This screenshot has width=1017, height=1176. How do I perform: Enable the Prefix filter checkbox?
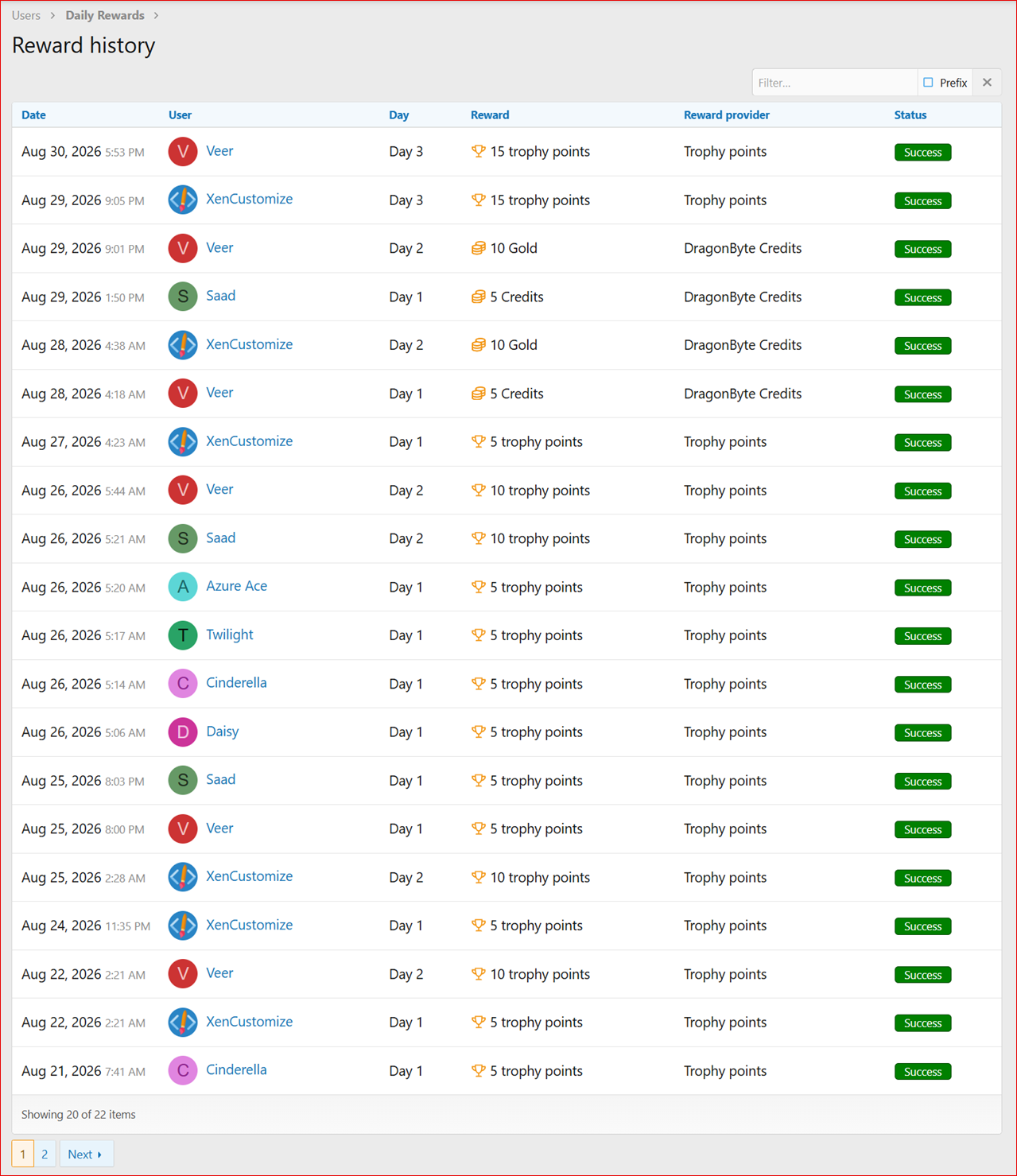tap(928, 83)
